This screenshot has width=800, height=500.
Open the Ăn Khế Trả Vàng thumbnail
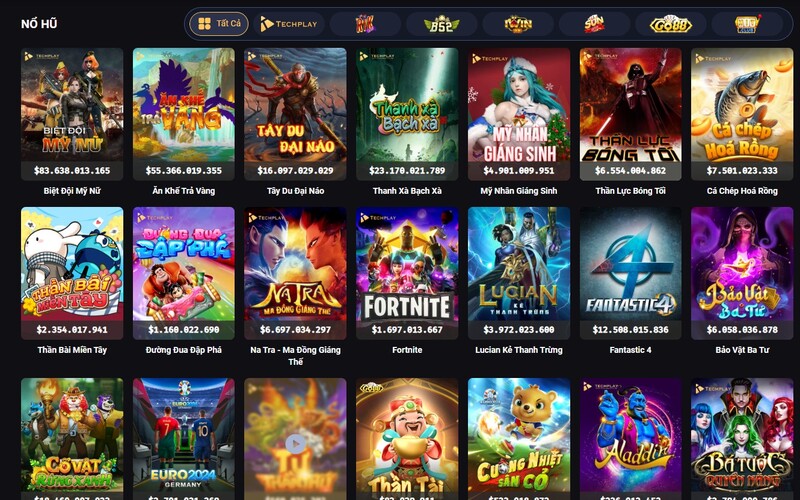(184, 114)
